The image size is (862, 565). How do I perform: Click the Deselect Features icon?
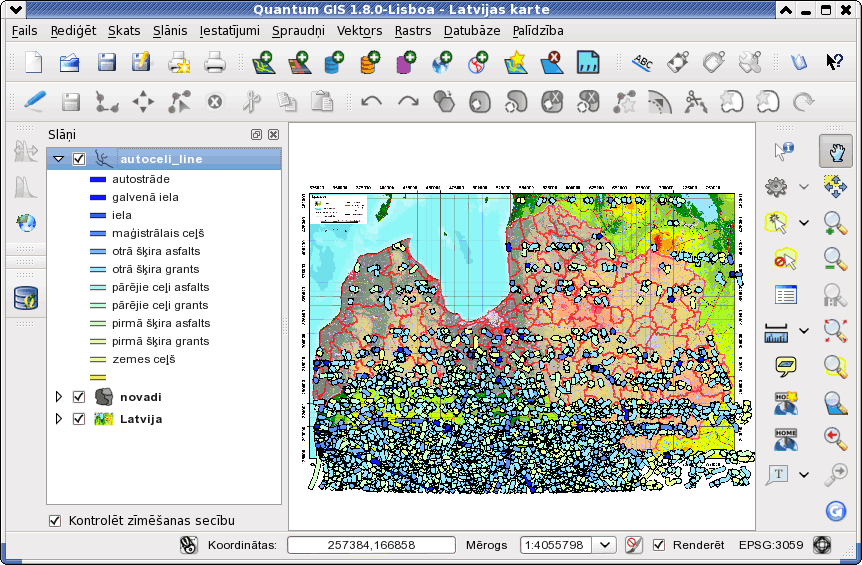point(785,259)
